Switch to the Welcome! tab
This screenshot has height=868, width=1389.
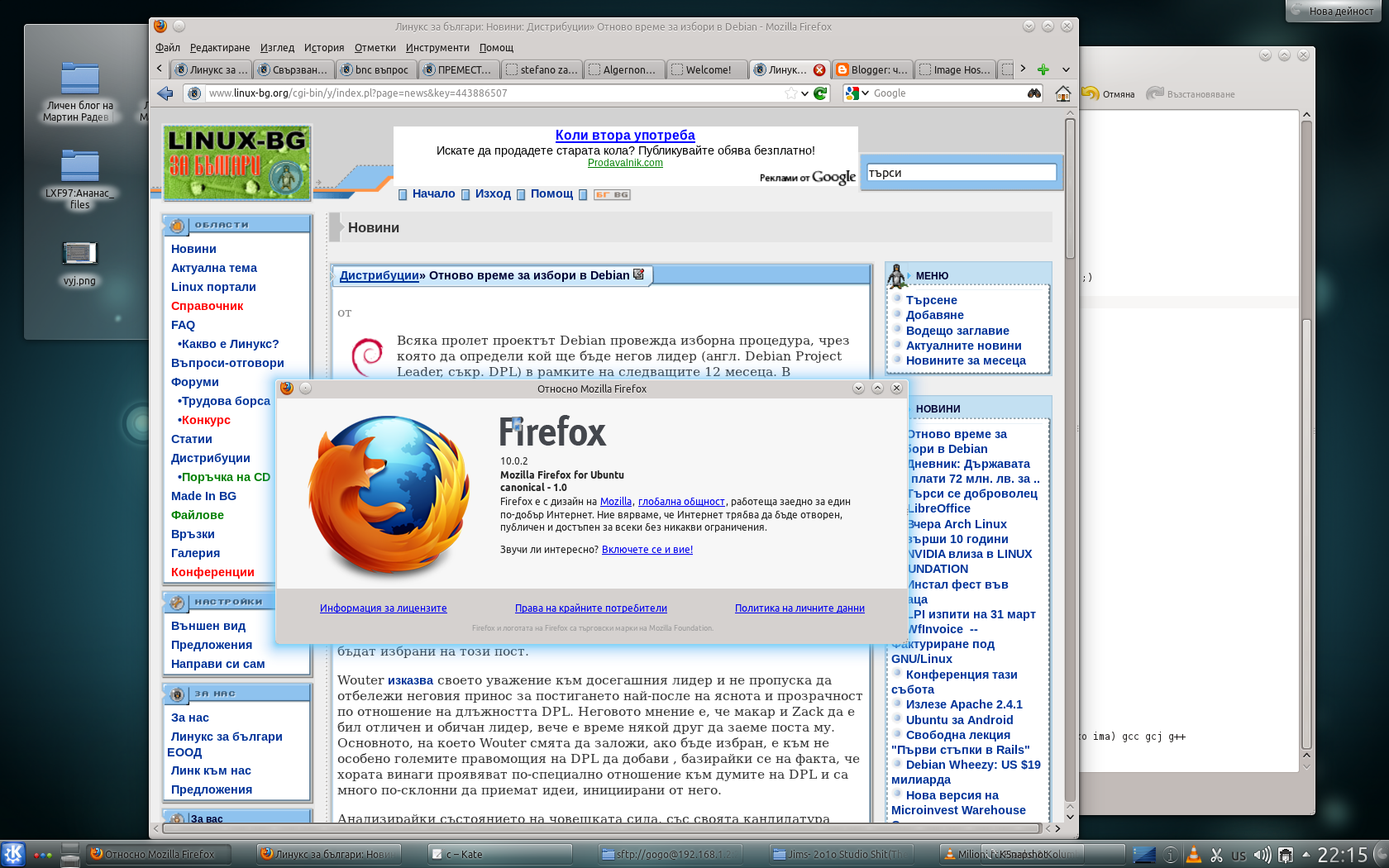click(x=707, y=69)
